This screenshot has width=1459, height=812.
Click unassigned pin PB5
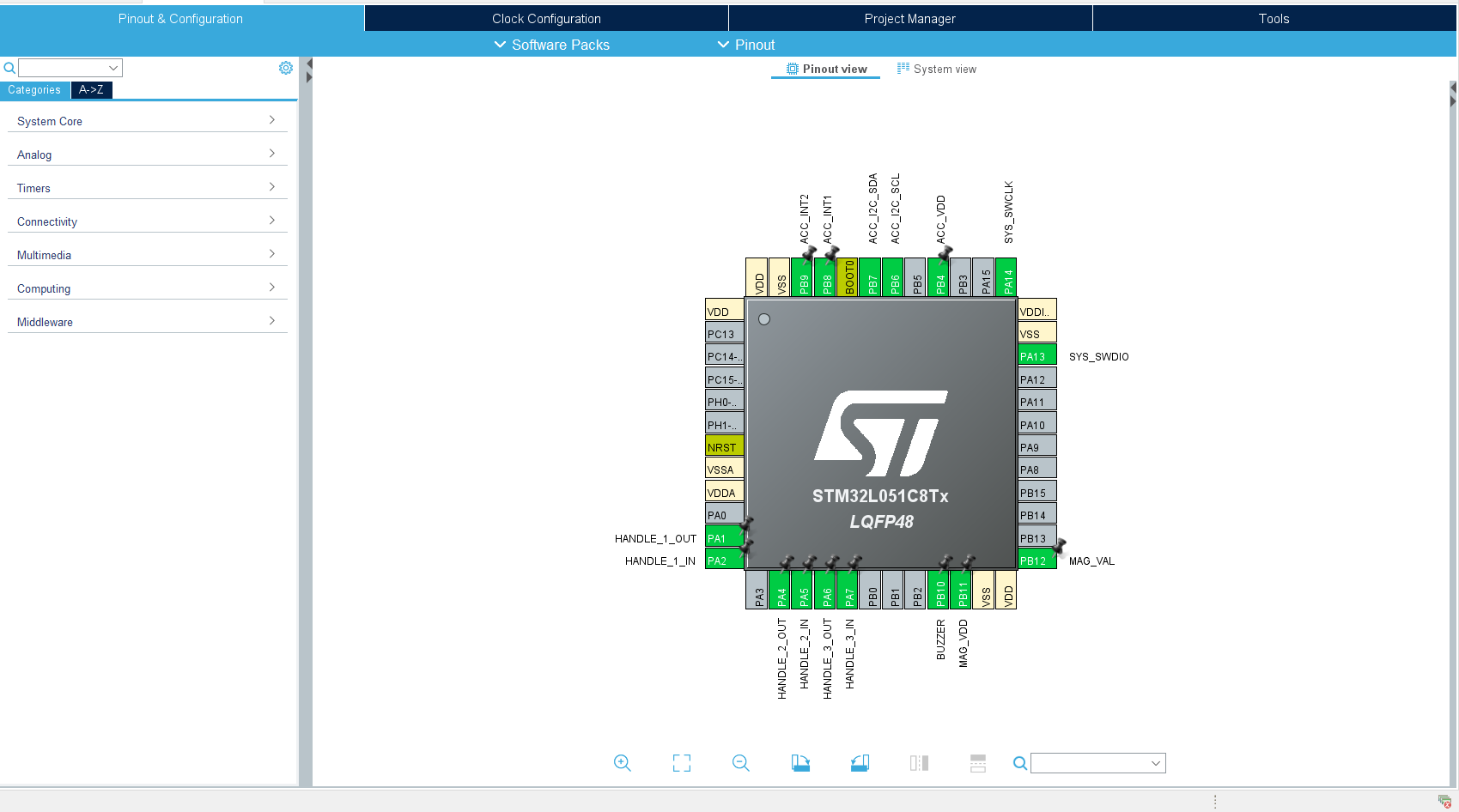pyautogui.click(x=917, y=277)
